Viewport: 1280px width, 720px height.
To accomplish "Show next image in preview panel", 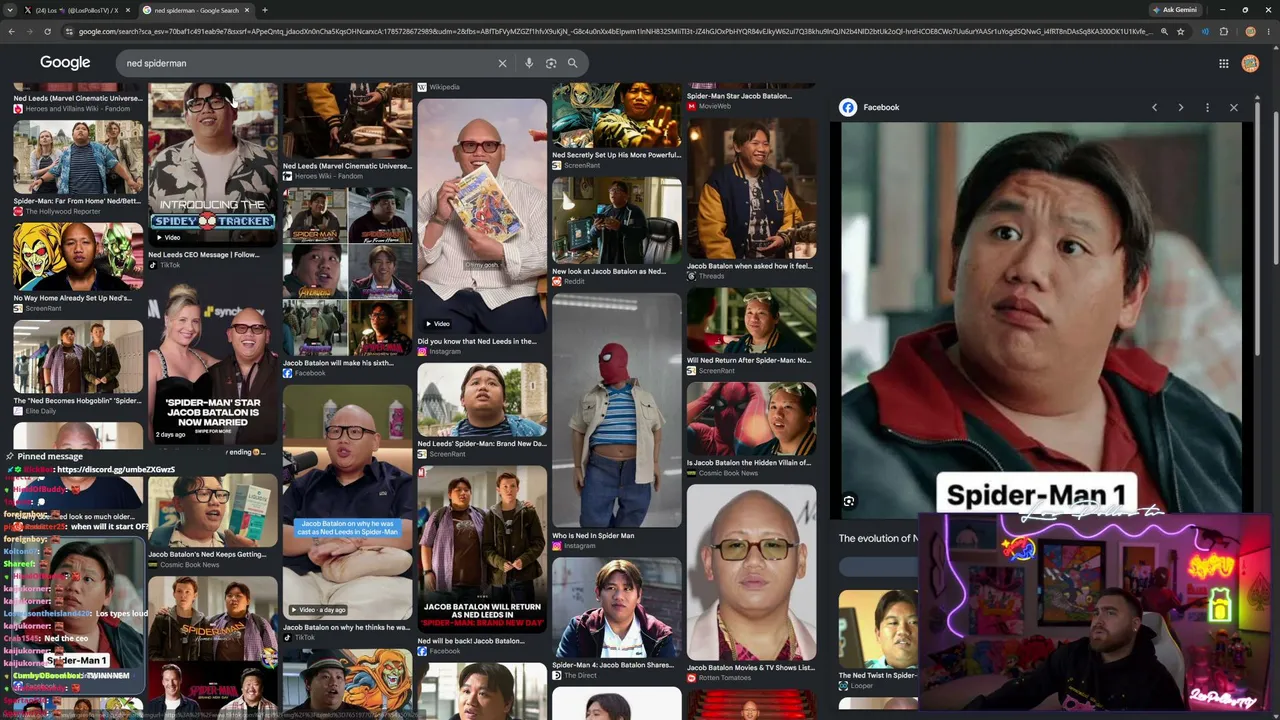I will (1180, 107).
